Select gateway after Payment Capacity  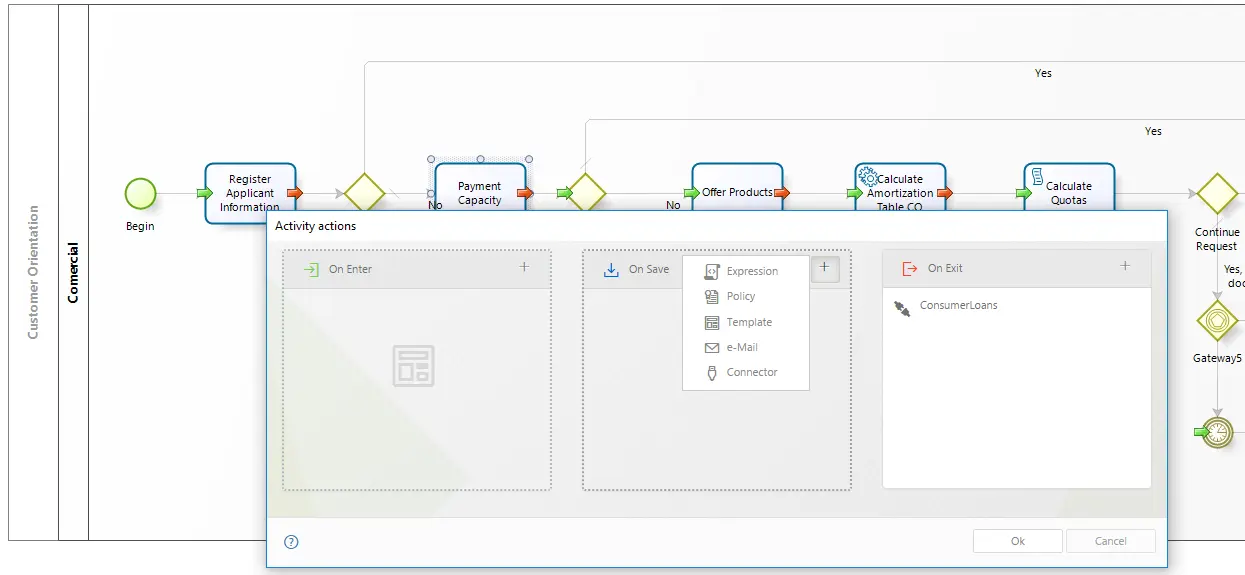[586, 193]
